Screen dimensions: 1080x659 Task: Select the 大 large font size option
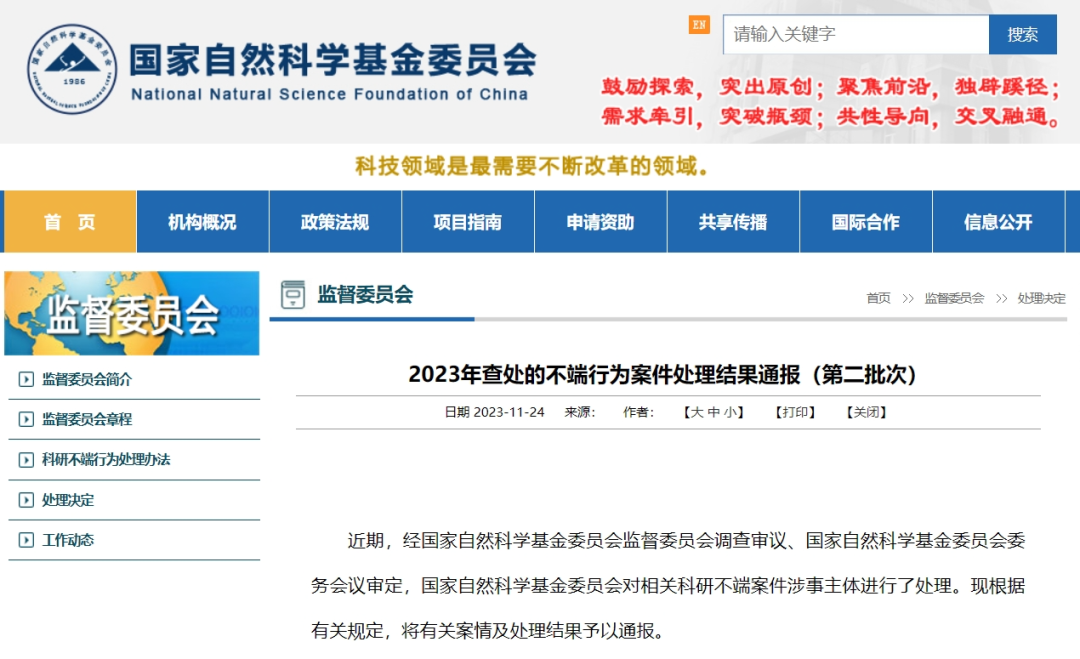coord(697,412)
